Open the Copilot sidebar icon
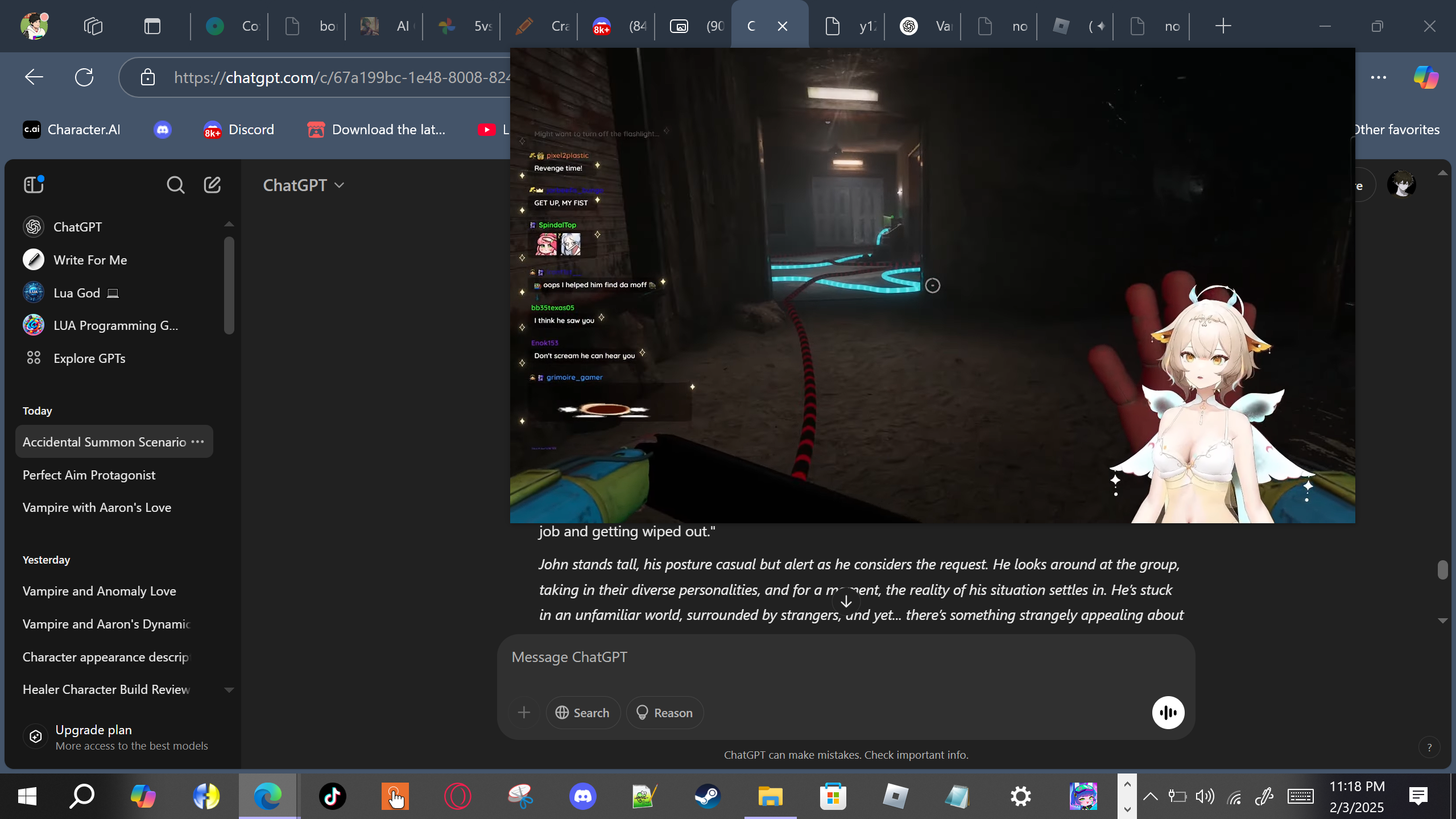The width and height of the screenshot is (1456, 819). coord(1426,77)
